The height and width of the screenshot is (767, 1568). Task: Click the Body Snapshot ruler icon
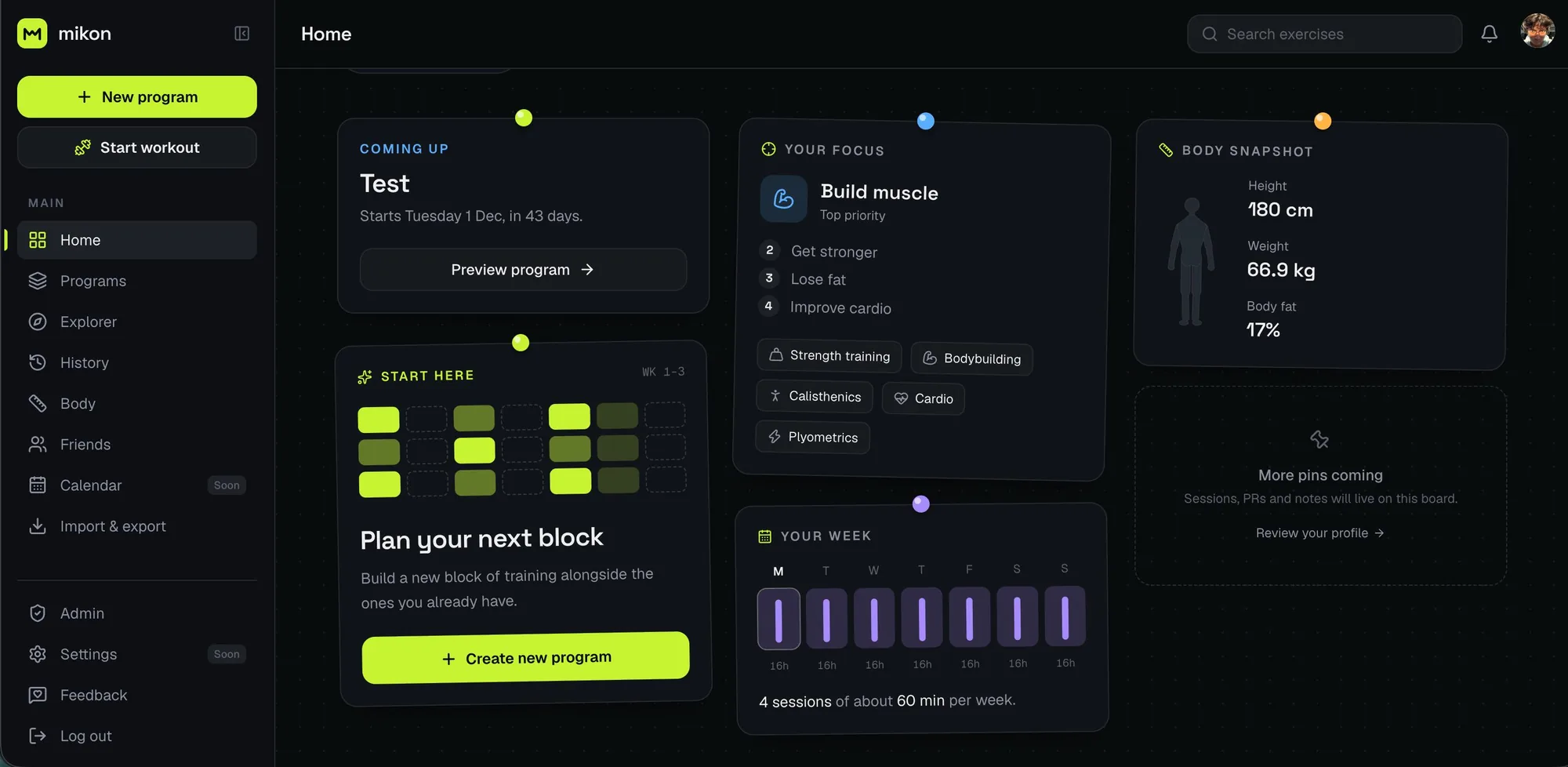click(x=1166, y=150)
